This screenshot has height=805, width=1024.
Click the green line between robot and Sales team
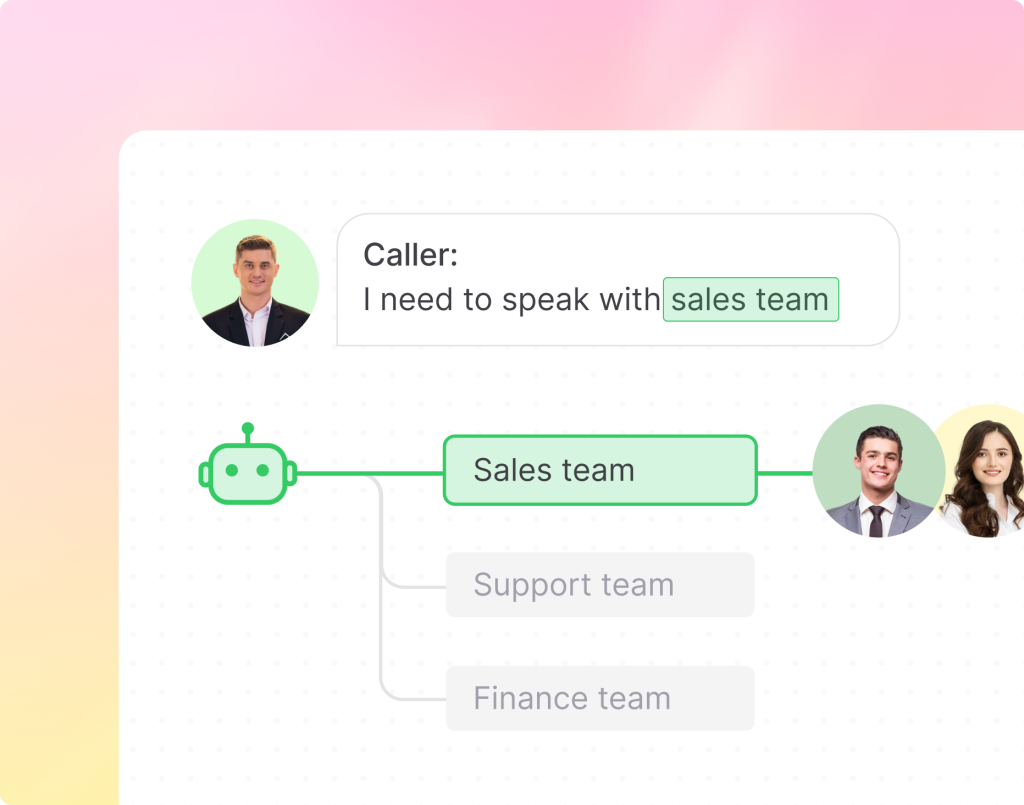pyautogui.click(x=370, y=472)
